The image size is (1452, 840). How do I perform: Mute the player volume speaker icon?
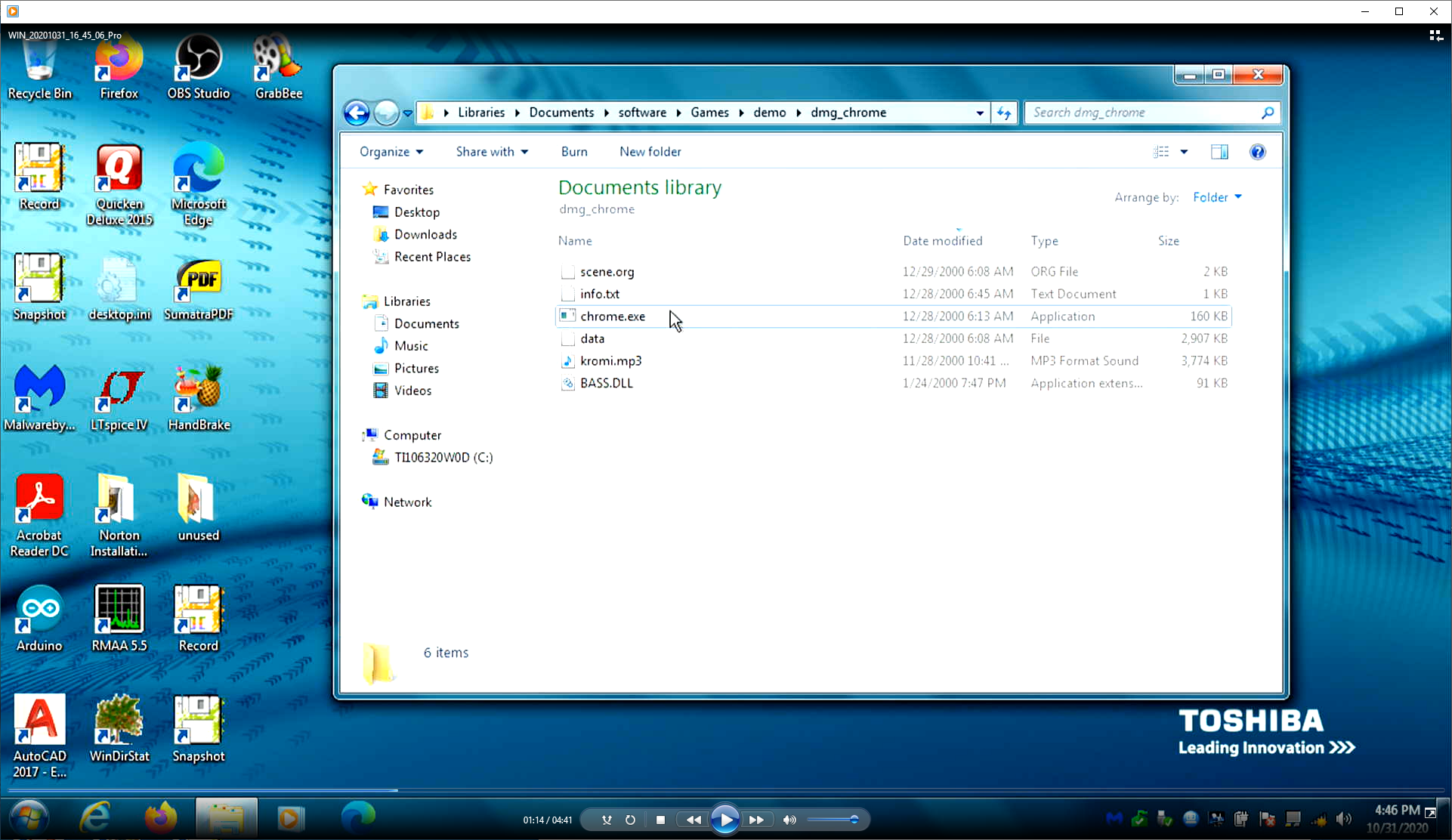[x=789, y=820]
